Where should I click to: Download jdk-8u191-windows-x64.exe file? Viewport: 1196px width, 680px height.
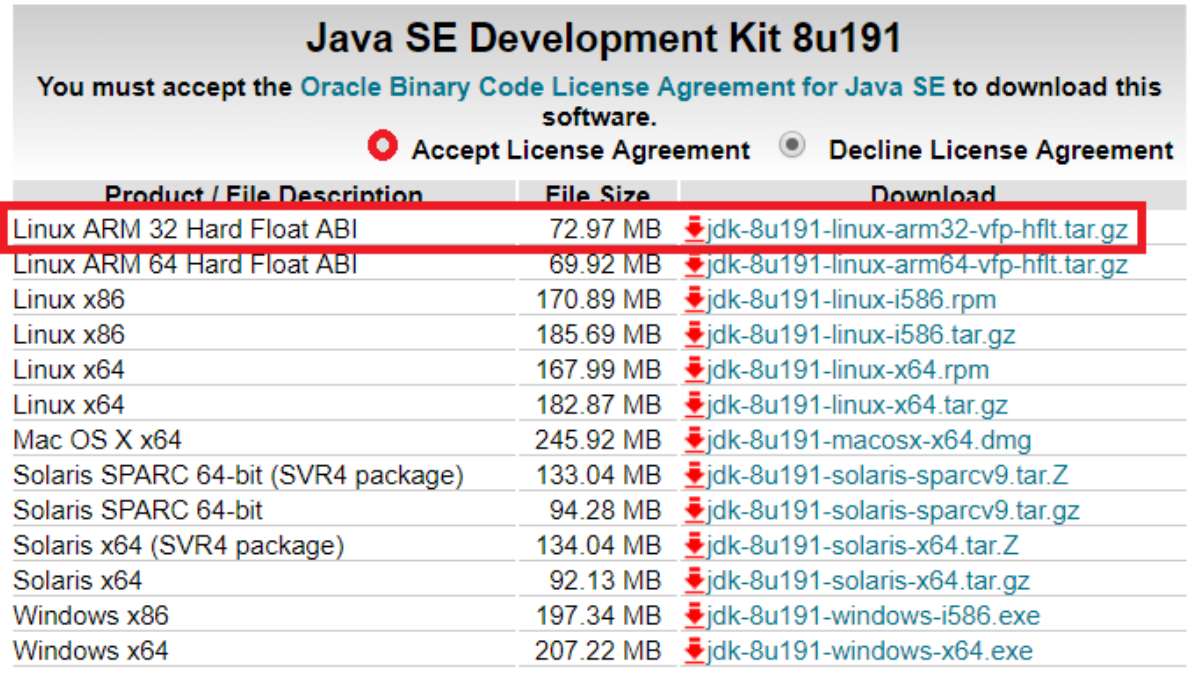tap(870, 650)
